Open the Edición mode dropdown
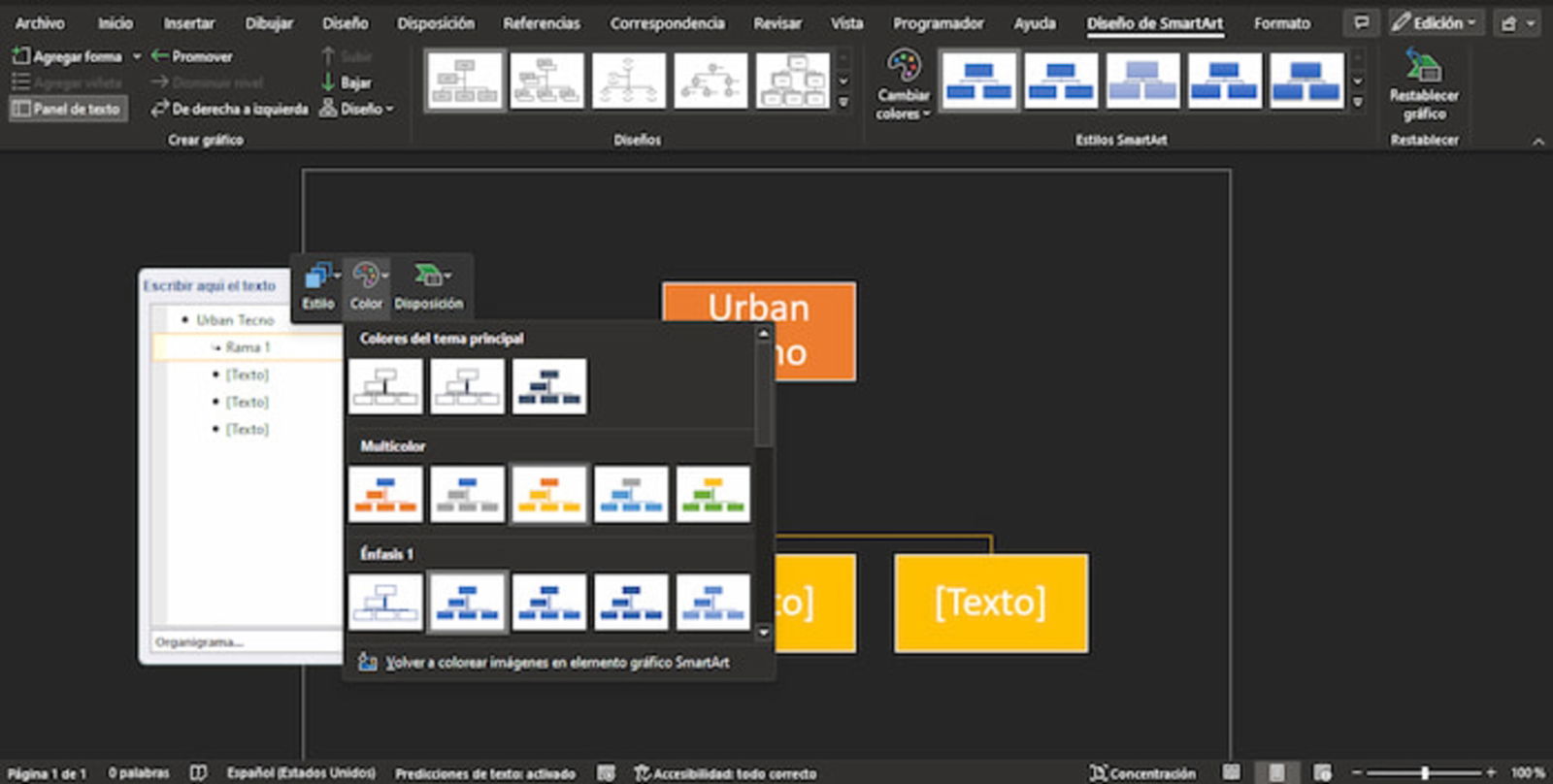The width and height of the screenshot is (1553, 784). pos(1435,22)
